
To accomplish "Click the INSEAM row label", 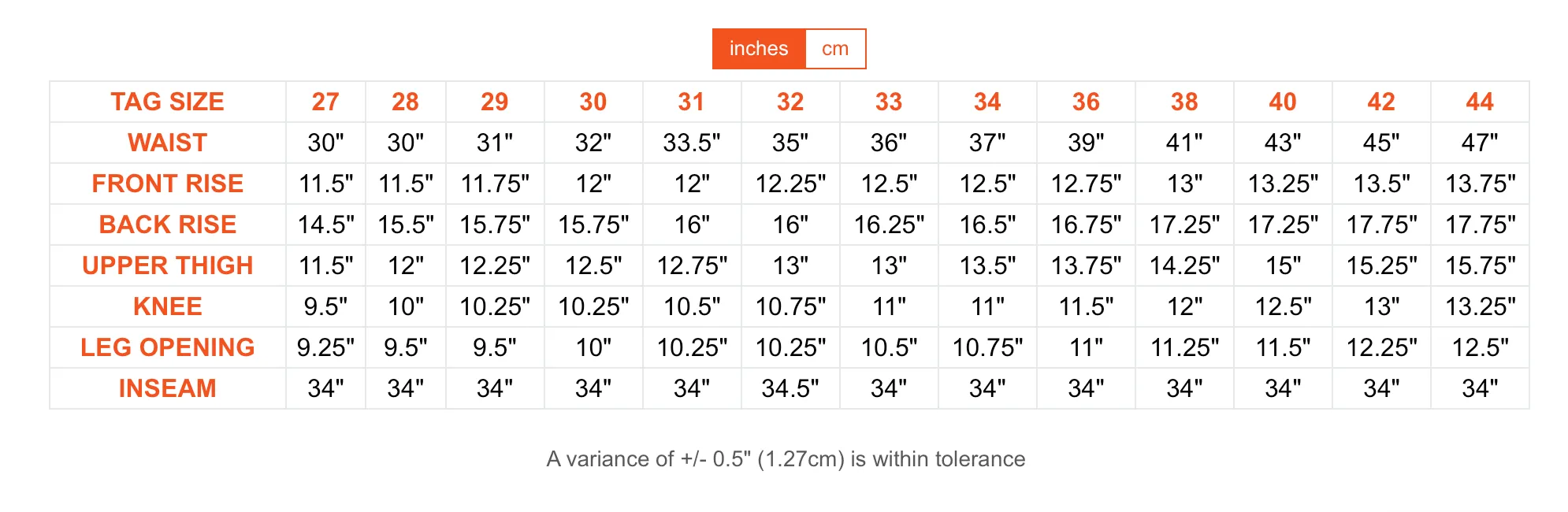I will (x=168, y=388).
